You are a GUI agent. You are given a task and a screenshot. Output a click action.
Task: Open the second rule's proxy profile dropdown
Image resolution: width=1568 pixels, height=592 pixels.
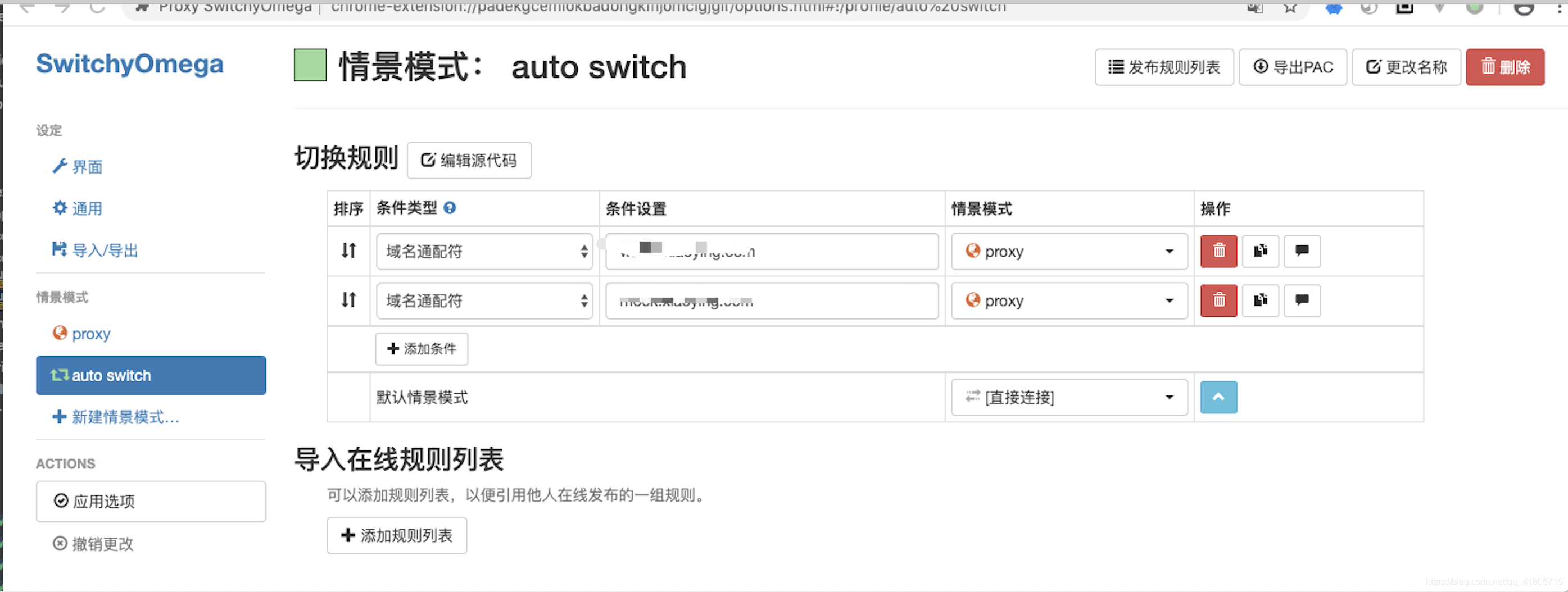(x=1069, y=300)
